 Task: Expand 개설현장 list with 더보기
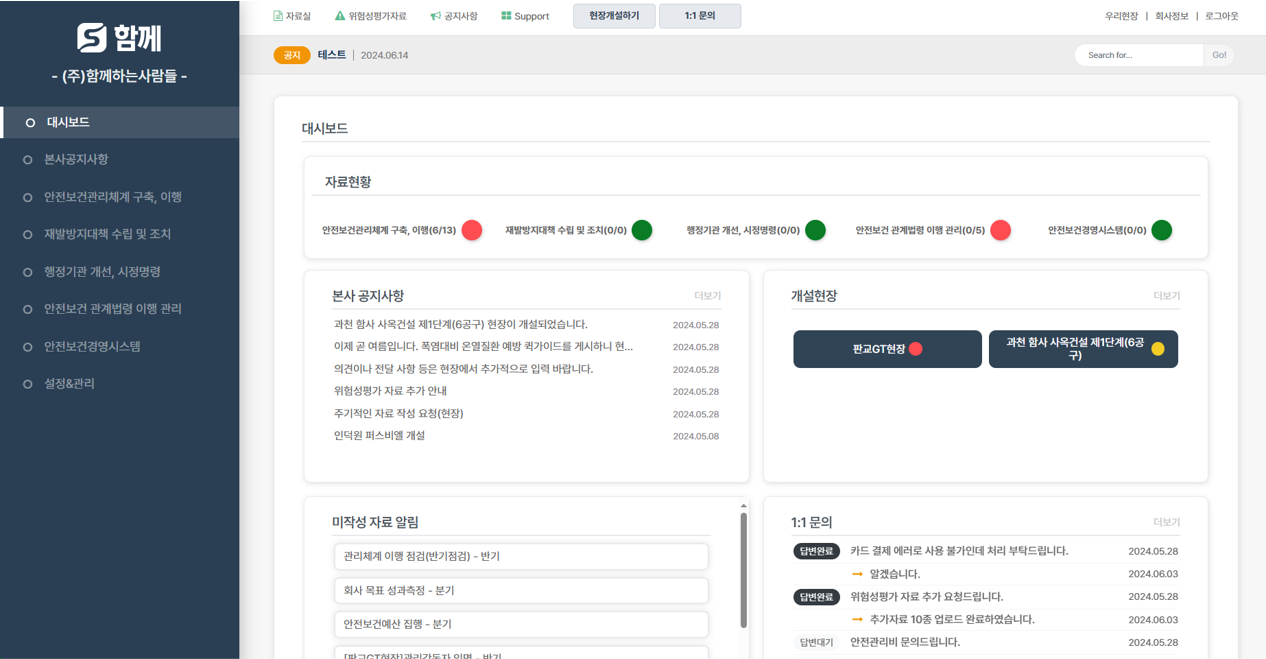(x=1166, y=296)
